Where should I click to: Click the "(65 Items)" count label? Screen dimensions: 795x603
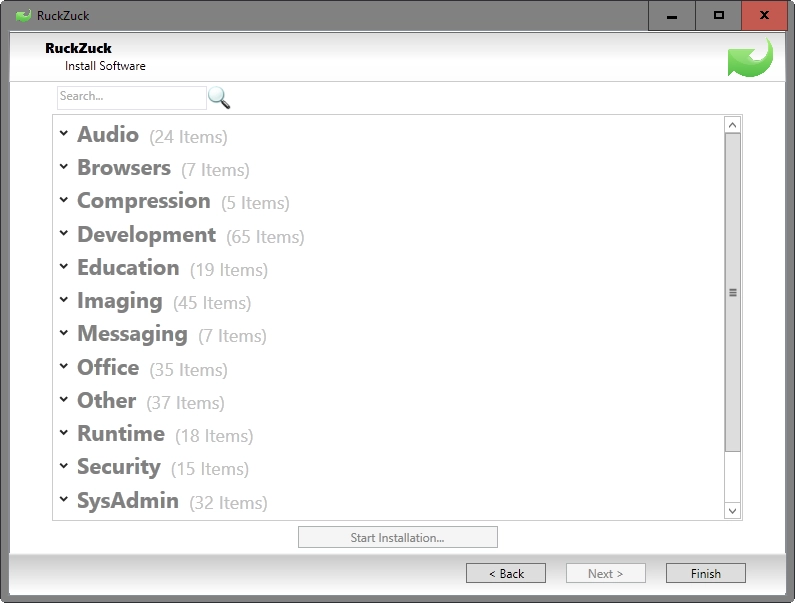coord(265,237)
